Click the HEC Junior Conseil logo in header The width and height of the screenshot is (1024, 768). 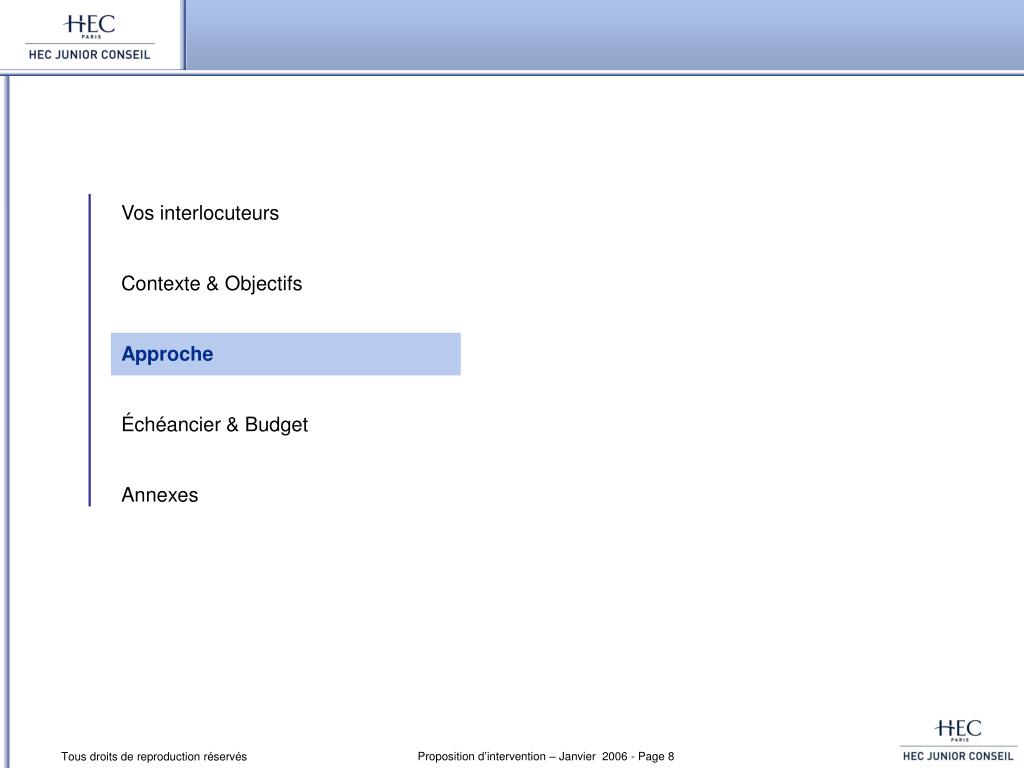tap(89, 37)
